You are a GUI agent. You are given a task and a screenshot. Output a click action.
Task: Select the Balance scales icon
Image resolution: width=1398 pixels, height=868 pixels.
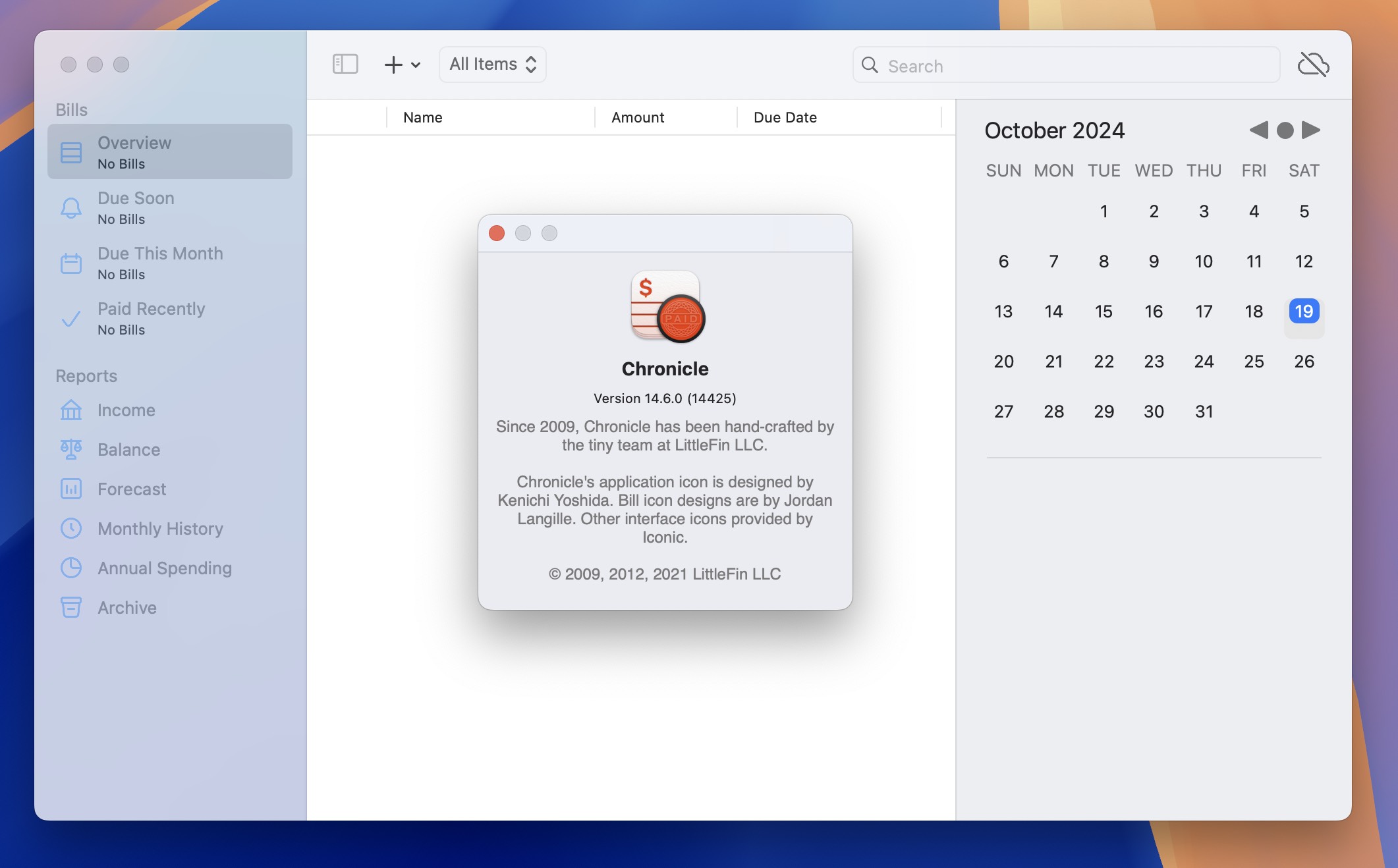(x=71, y=448)
